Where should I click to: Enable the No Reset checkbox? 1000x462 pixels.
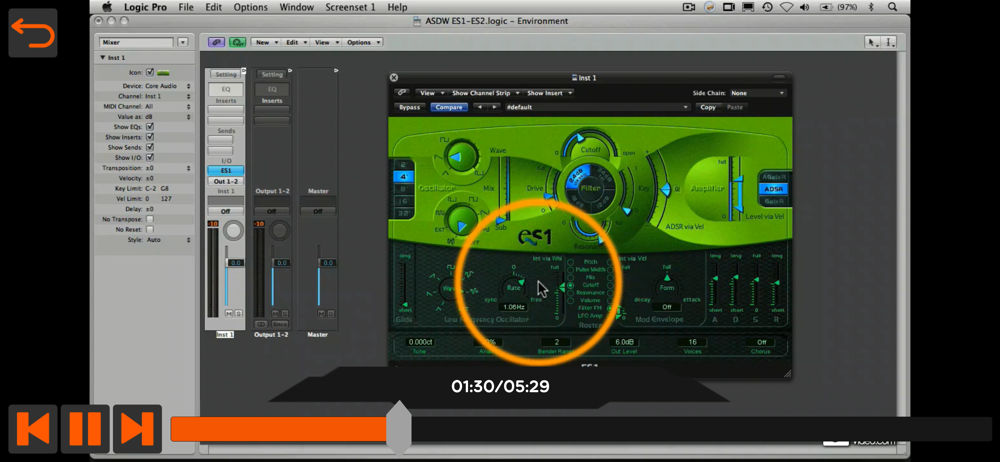[x=150, y=229]
